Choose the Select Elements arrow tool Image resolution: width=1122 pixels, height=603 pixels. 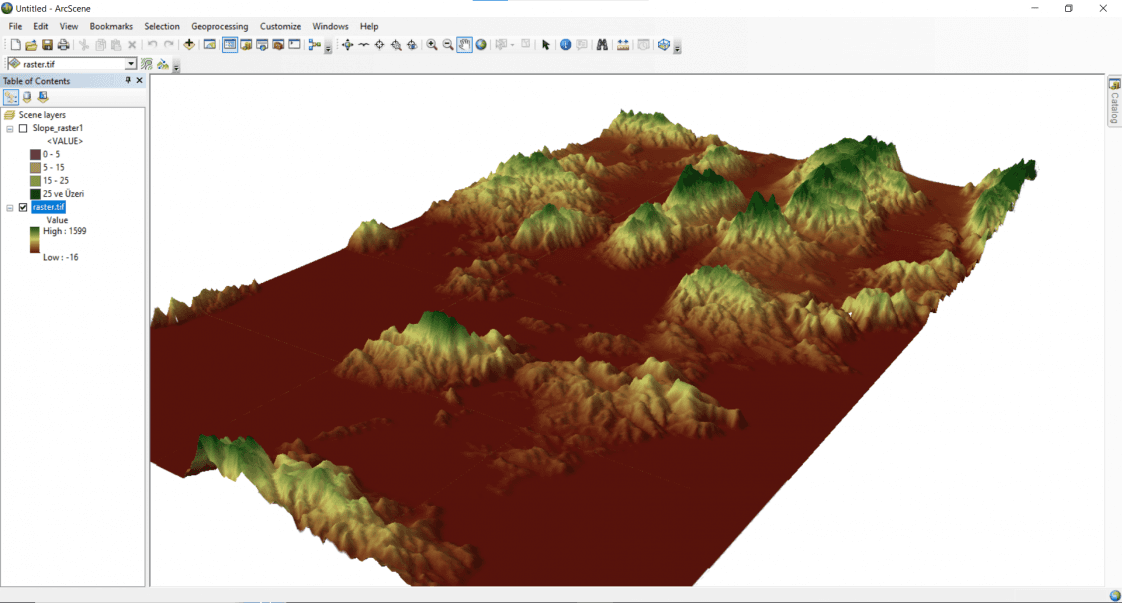(545, 45)
